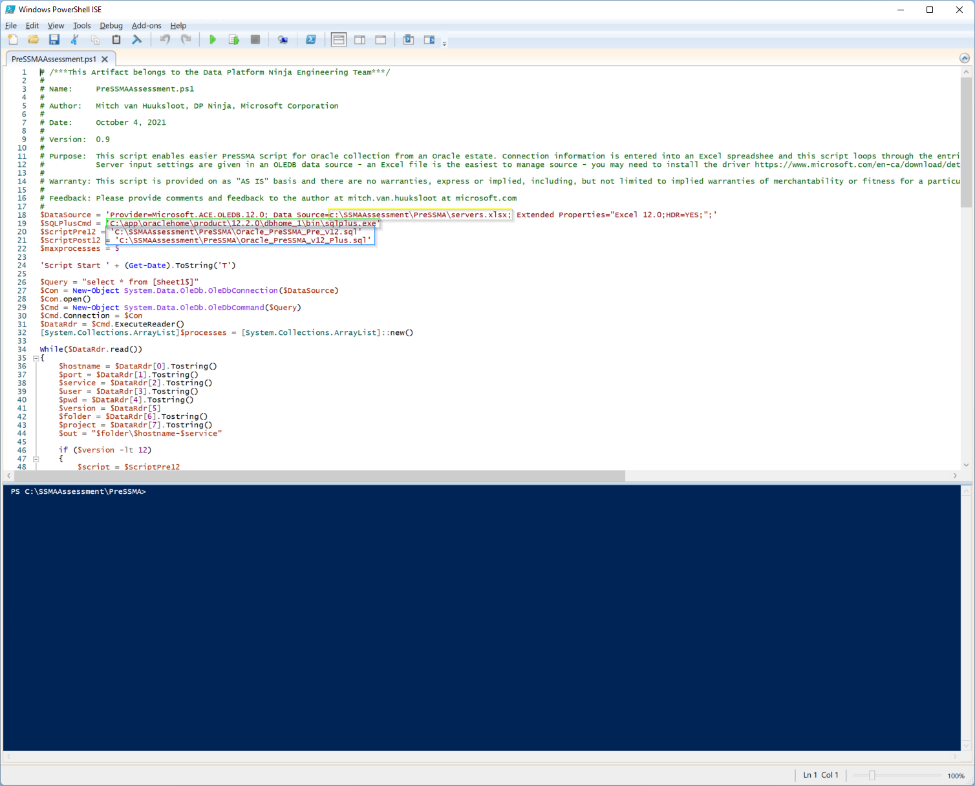The image size is (975, 786).
Task: Click the Feedback comment line
Action: [278, 198]
